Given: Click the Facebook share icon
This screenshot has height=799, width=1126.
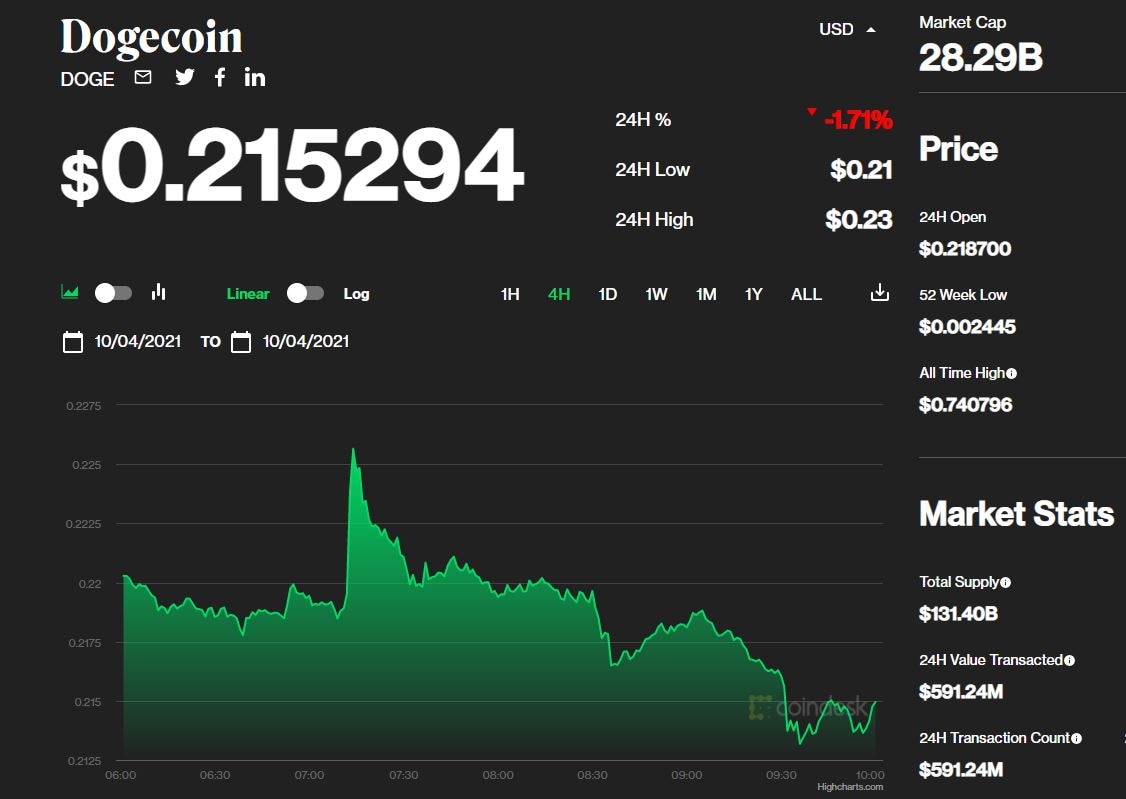Looking at the screenshot, I should [220, 77].
